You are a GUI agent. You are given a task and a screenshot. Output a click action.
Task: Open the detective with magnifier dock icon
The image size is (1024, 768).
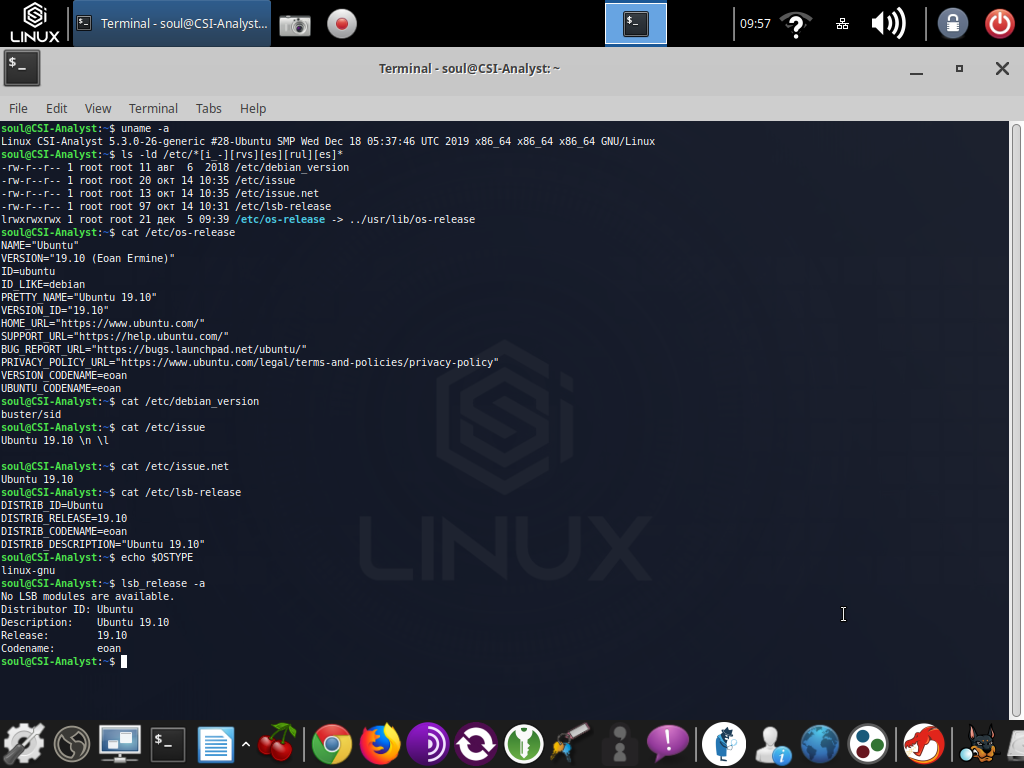click(724, 744)
